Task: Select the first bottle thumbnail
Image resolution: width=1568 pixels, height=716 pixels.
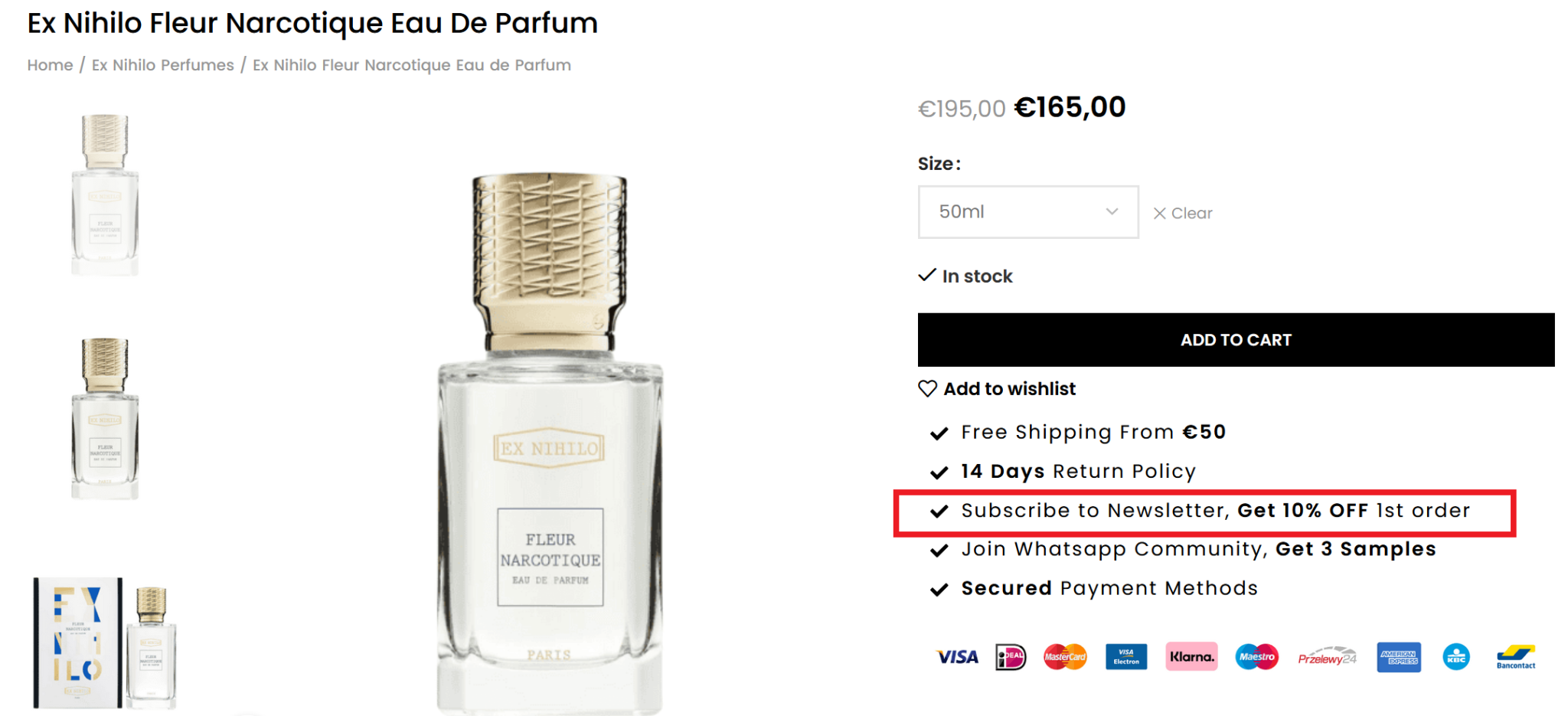Action: [105, 195]
